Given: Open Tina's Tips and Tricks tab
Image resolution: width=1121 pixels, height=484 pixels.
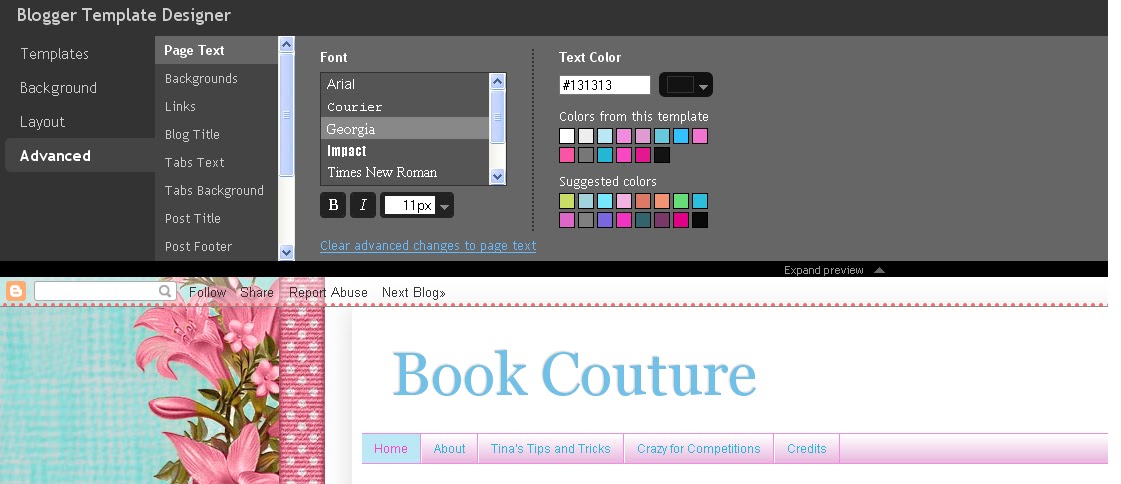Looking at the screenshot, I should [550, 448].
